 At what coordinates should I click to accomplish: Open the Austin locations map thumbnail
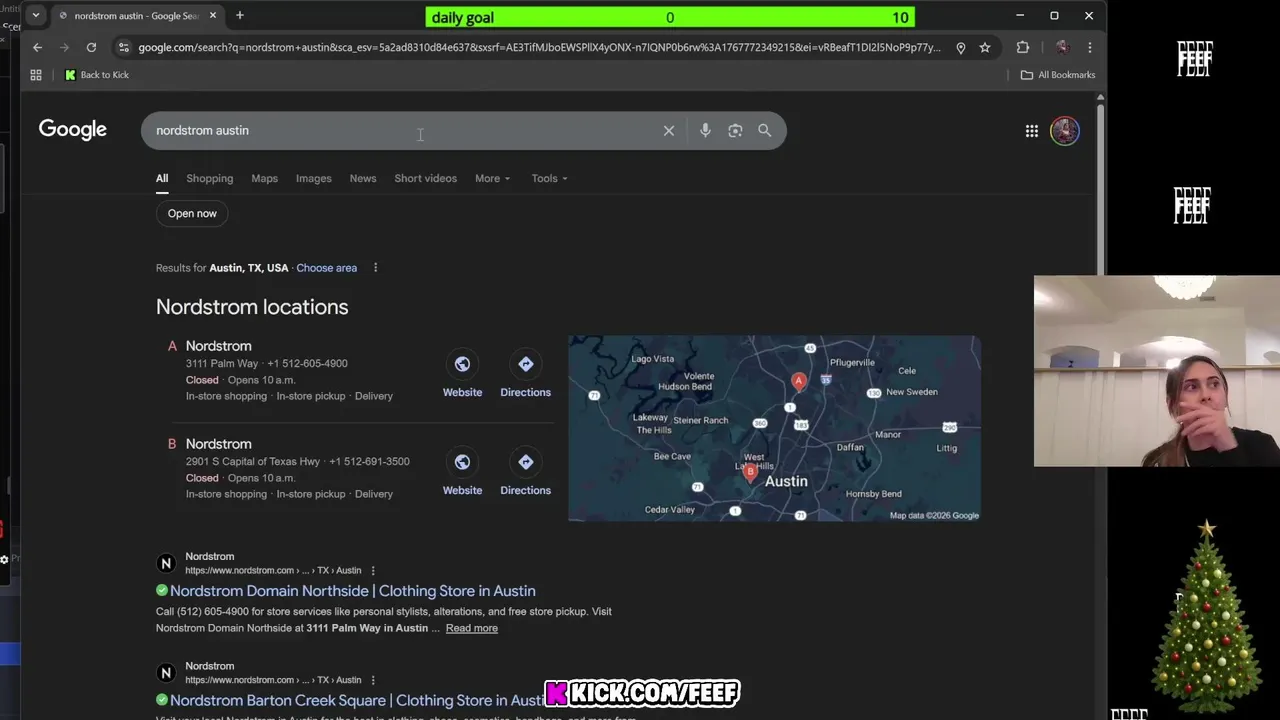click(774, 428)
